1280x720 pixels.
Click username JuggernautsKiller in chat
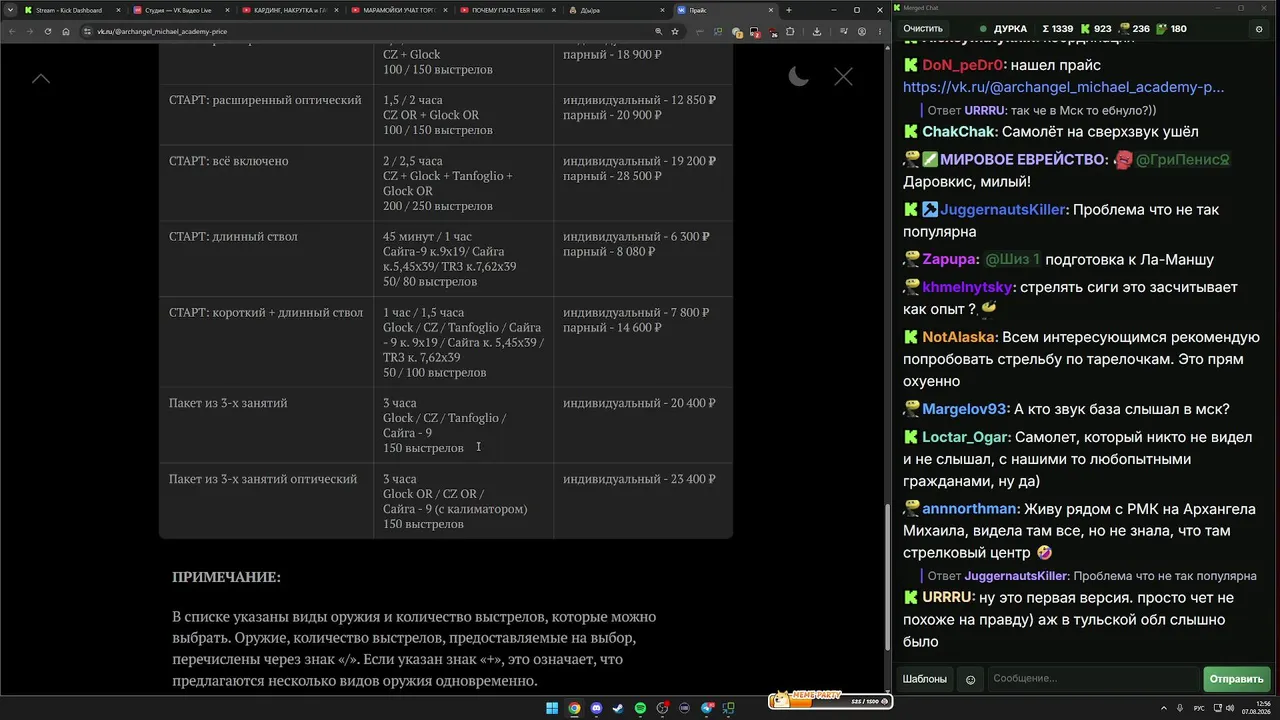[x=1004, y=210]
